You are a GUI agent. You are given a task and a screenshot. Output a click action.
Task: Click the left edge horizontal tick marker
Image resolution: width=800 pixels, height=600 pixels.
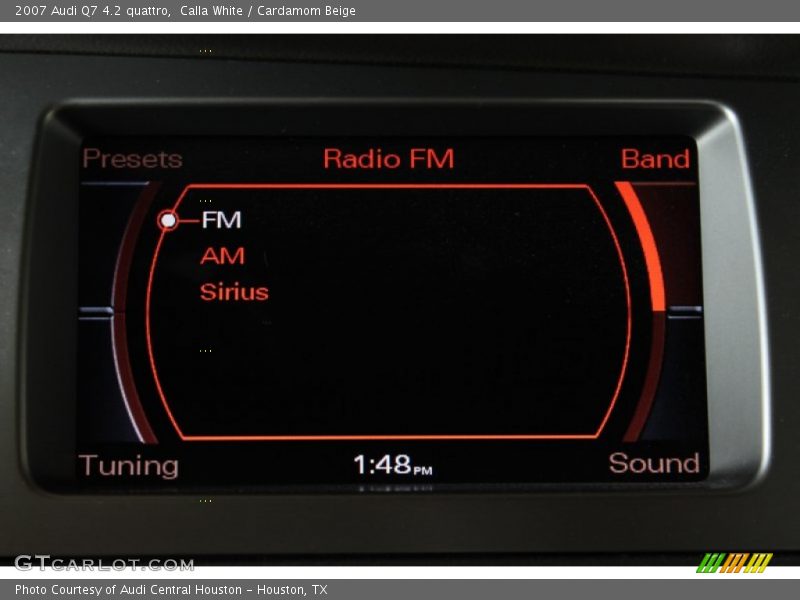pos(96,313)
